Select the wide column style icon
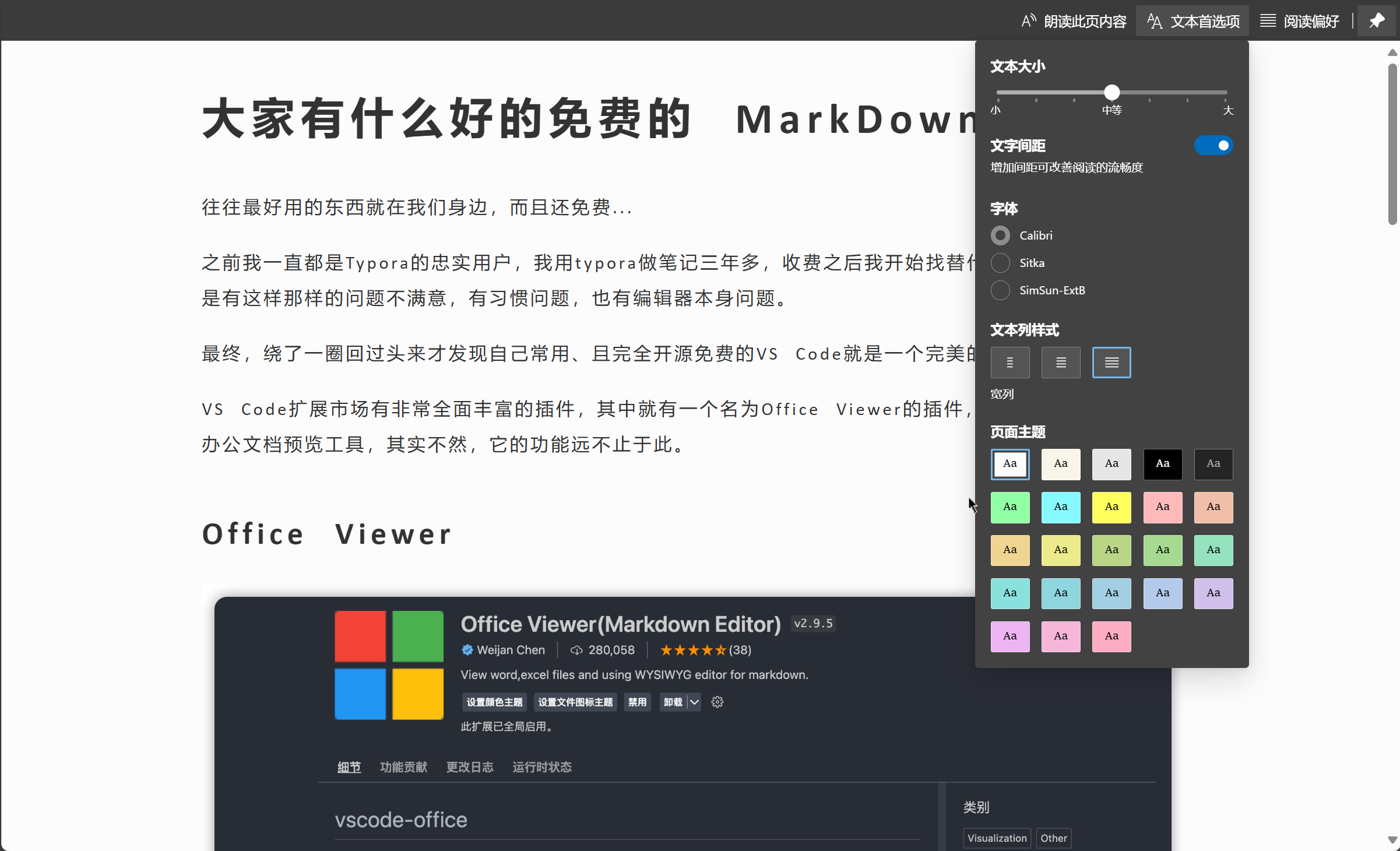This screenshot has width=1400, height=851. point(1111,363)
